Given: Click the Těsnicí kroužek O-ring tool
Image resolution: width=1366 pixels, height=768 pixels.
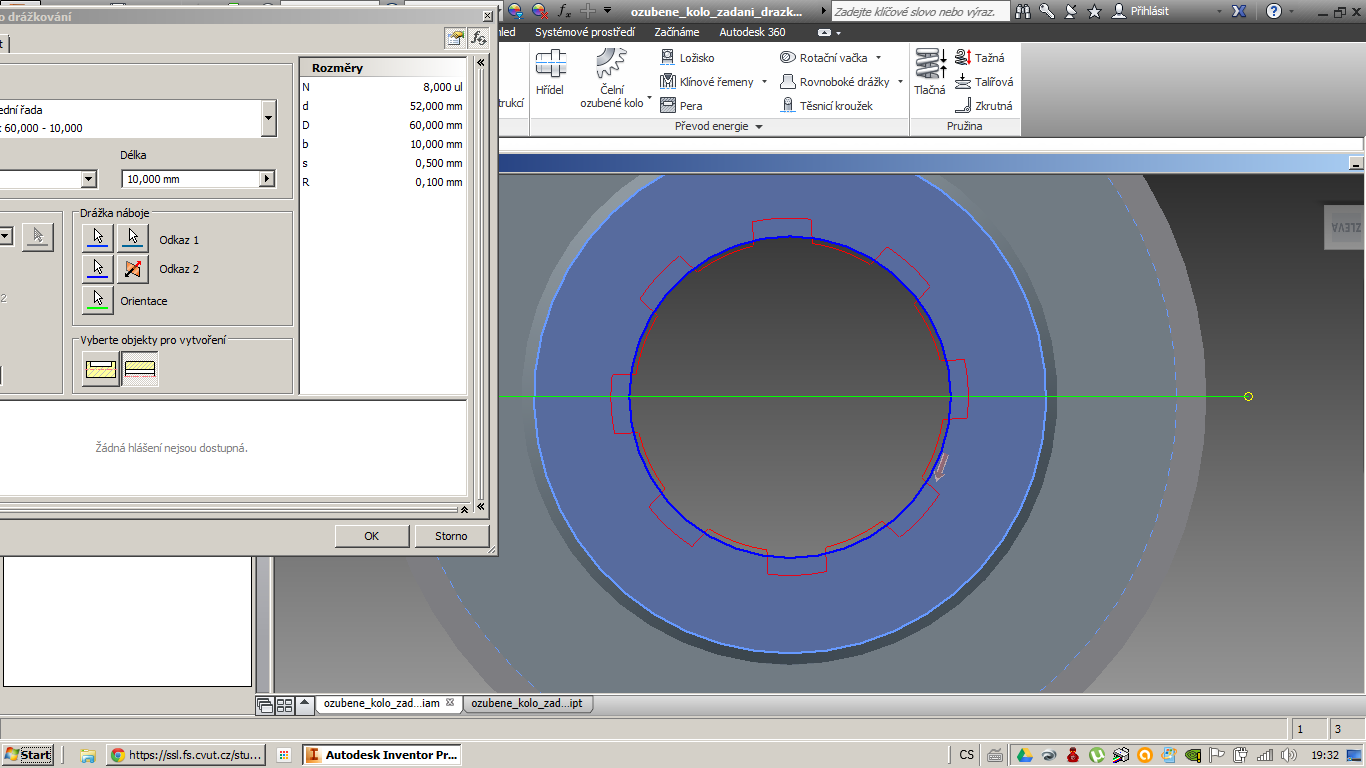Looking at the screenshot, I should pos(827,106).
